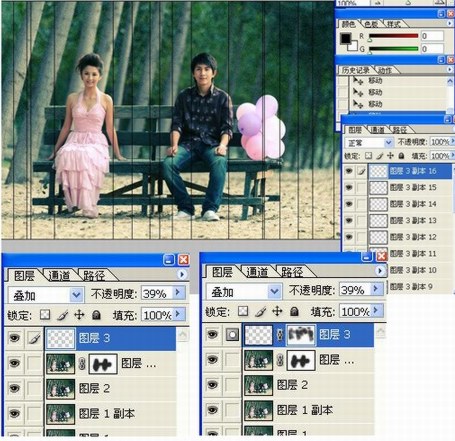Switch to 通道 tab in left panel

(59, 275)
